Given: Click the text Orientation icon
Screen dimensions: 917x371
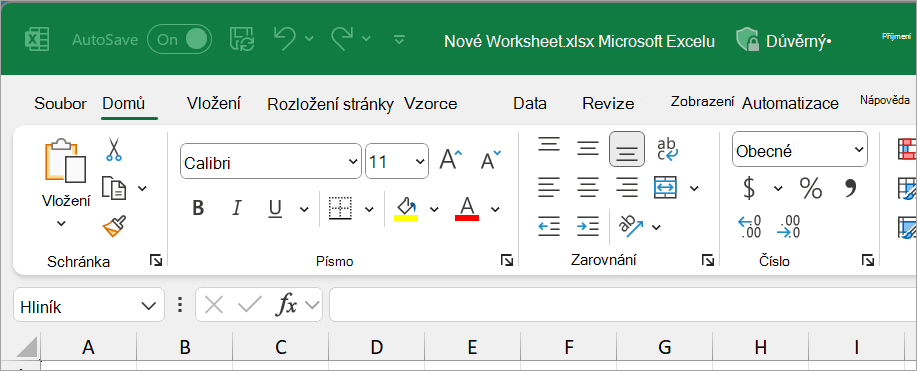Looking at the screenshot, I should click(x=631, y=226).
